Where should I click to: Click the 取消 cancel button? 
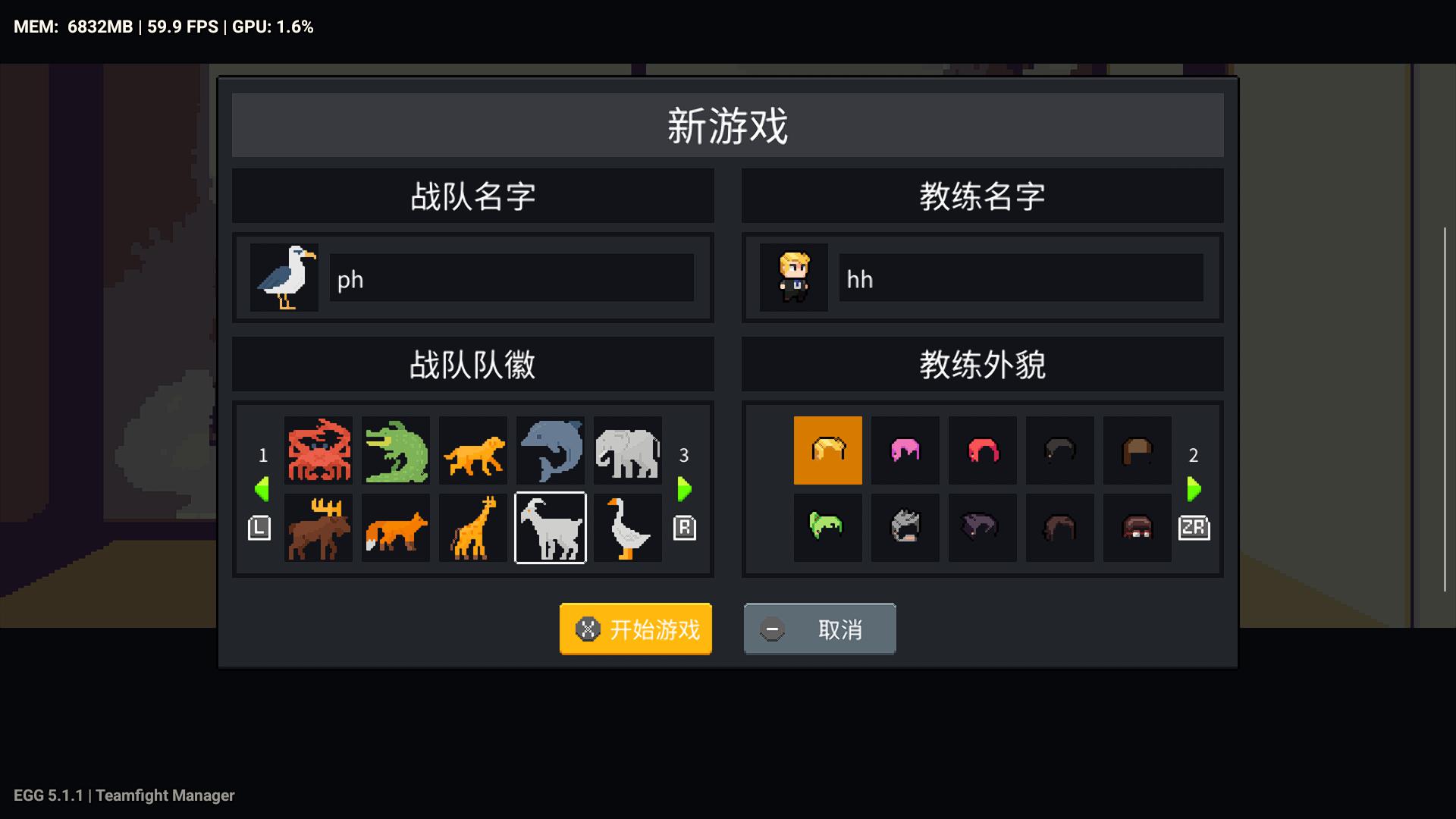pos(820,629)
